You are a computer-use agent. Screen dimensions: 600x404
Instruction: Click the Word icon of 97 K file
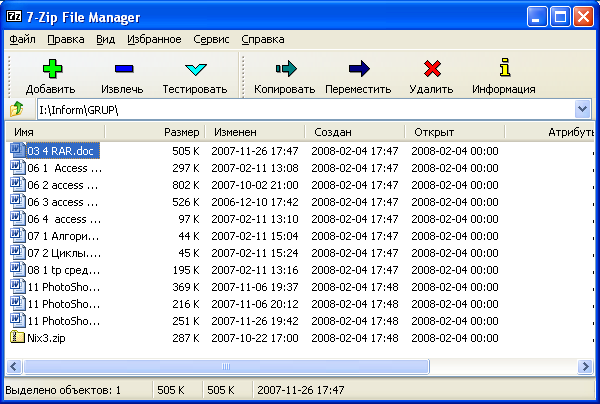click(x=18, y=218)
